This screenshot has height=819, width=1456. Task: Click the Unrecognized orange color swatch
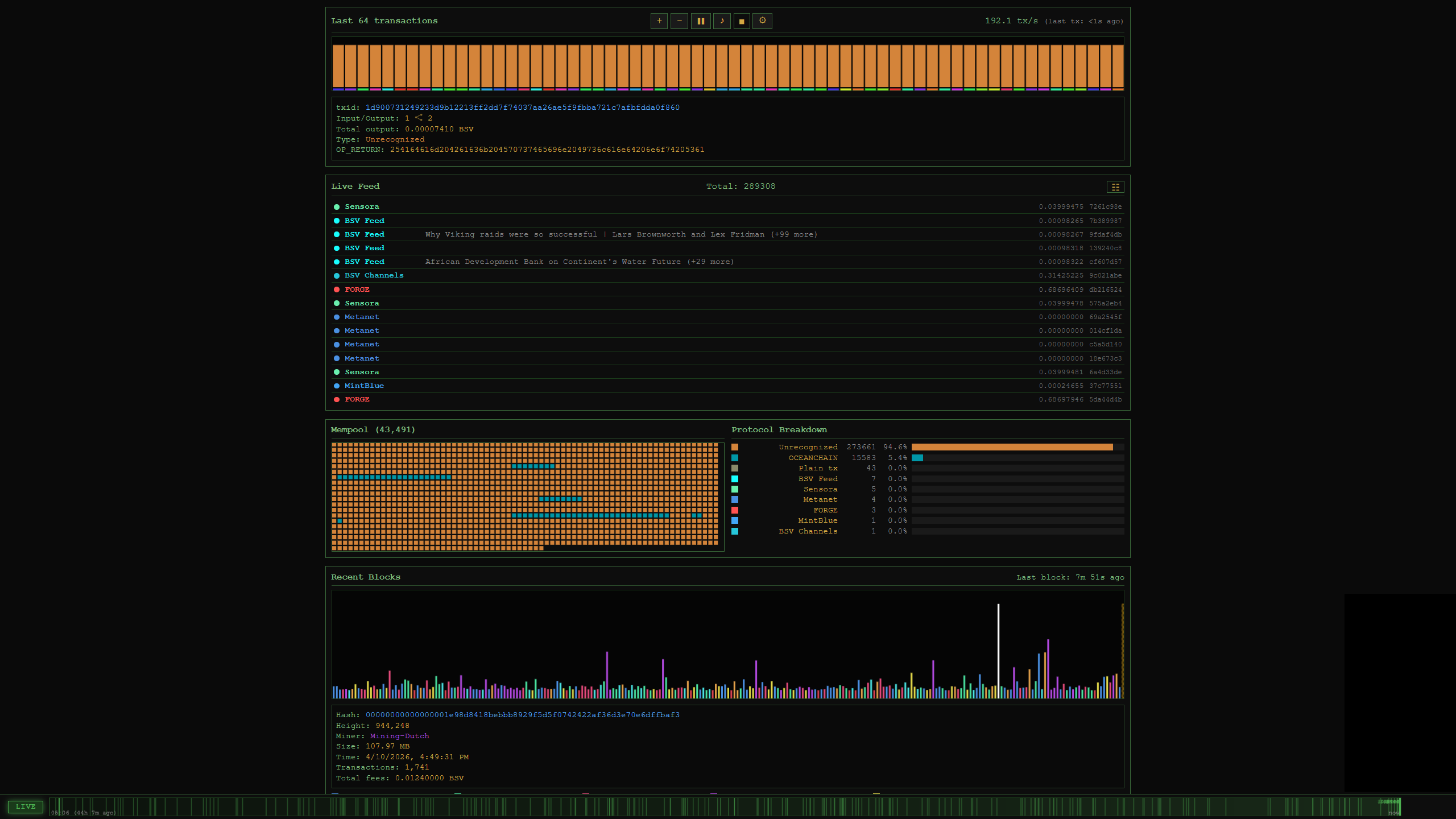735,447
